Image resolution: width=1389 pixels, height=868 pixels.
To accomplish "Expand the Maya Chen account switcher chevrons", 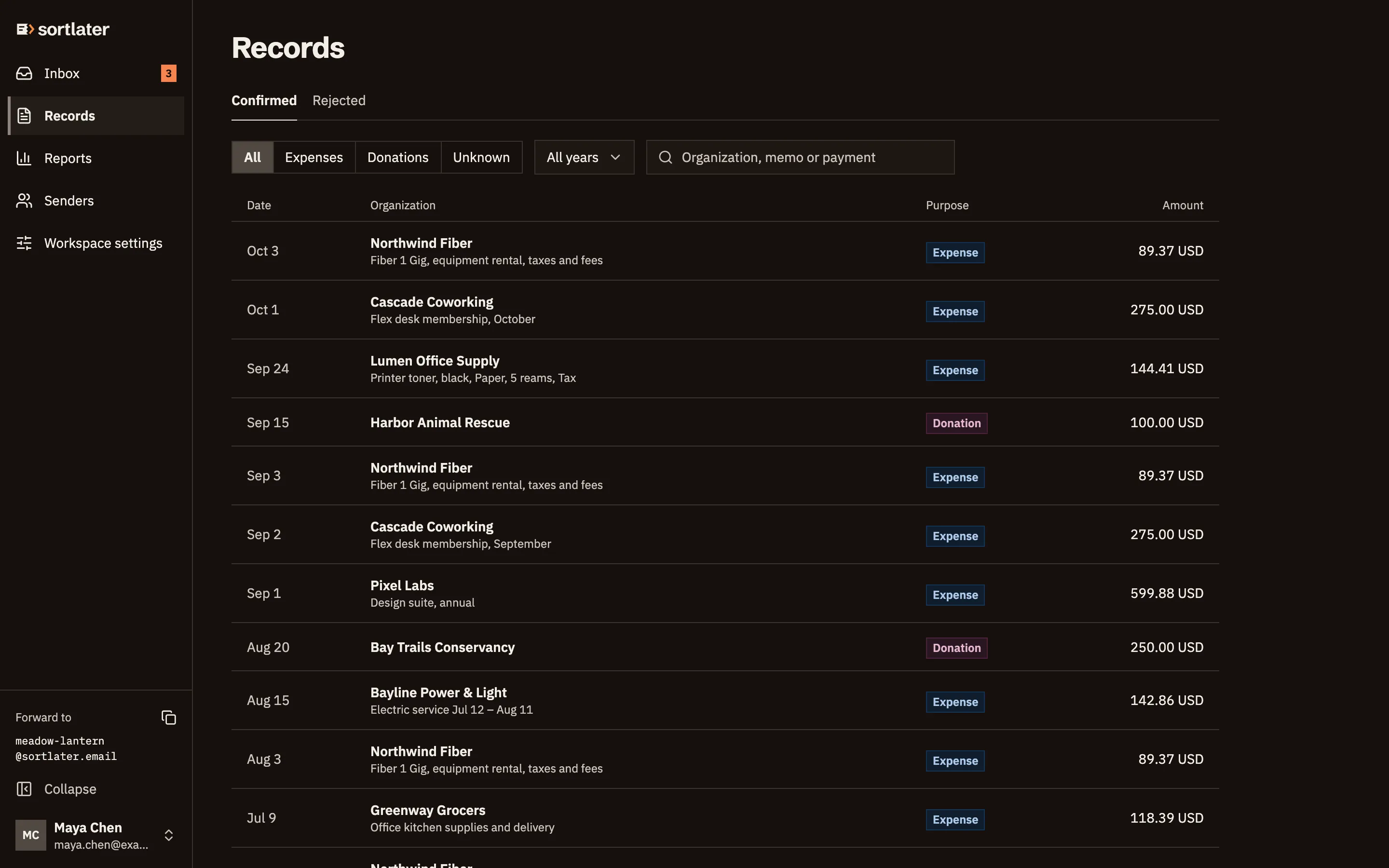I will [x=169, y=835].
